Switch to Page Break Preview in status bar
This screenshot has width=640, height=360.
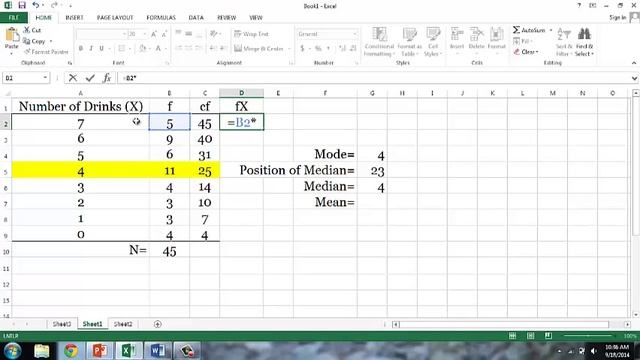click(x=548, y=336)
